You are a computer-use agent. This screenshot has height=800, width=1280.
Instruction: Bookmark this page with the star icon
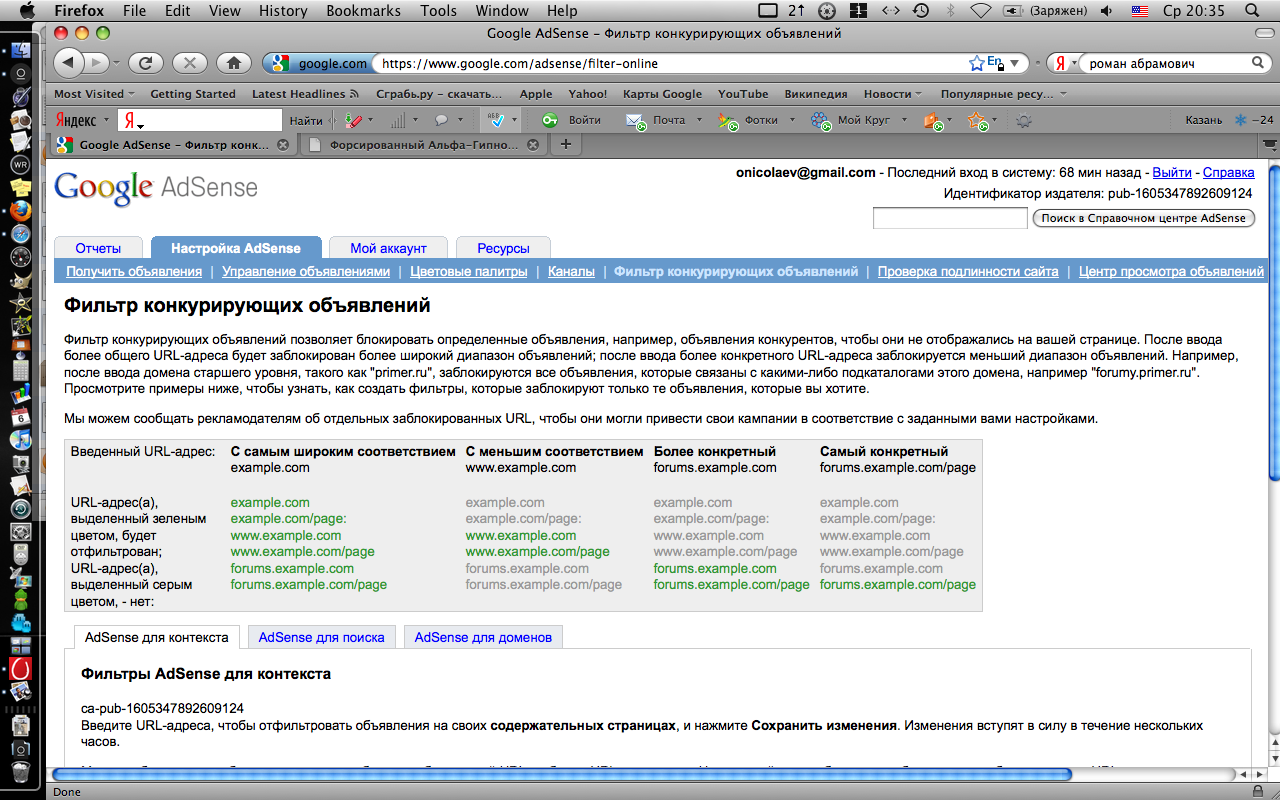976,63
